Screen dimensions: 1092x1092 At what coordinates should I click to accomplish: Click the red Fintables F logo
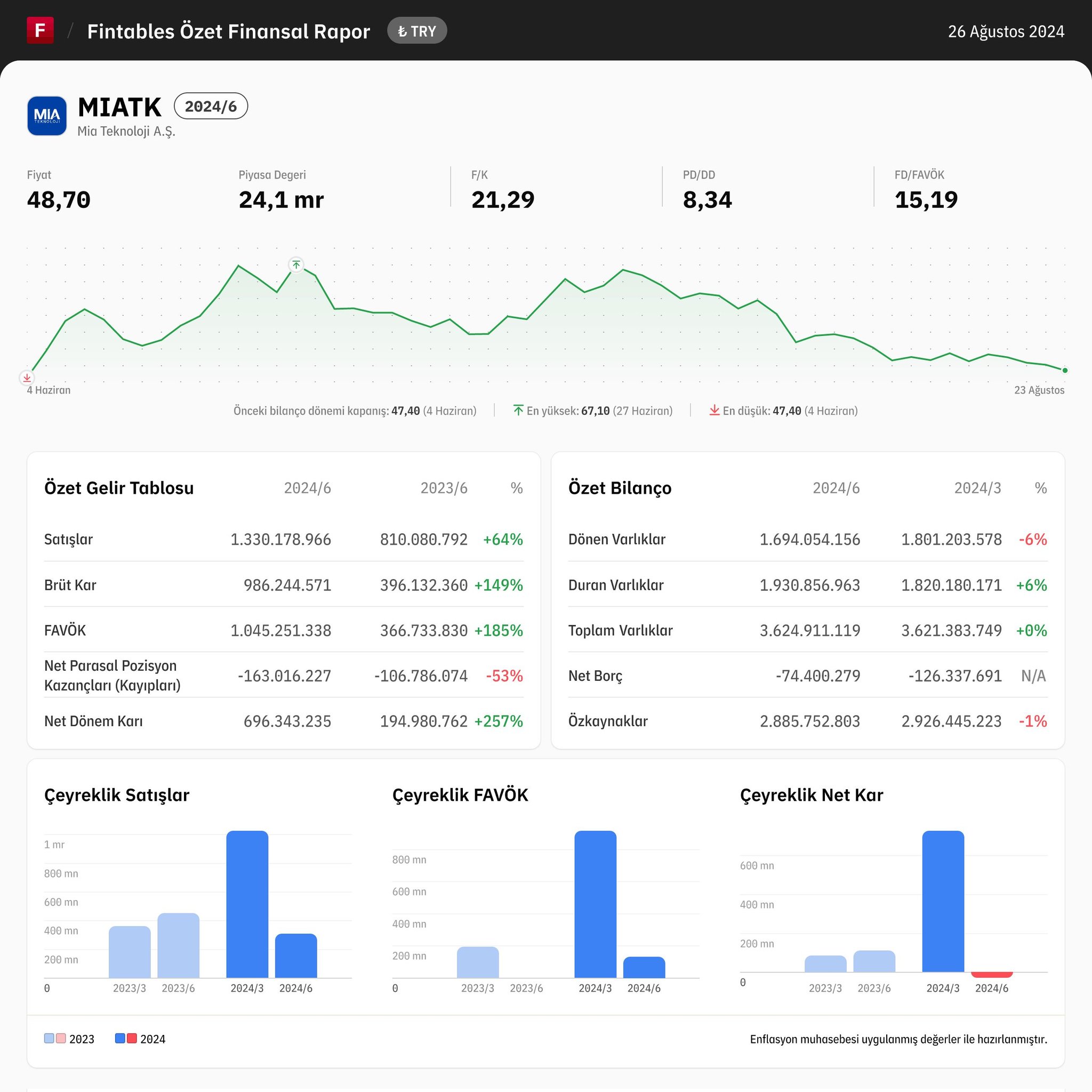pyautogui.click(x=40, y=30)
